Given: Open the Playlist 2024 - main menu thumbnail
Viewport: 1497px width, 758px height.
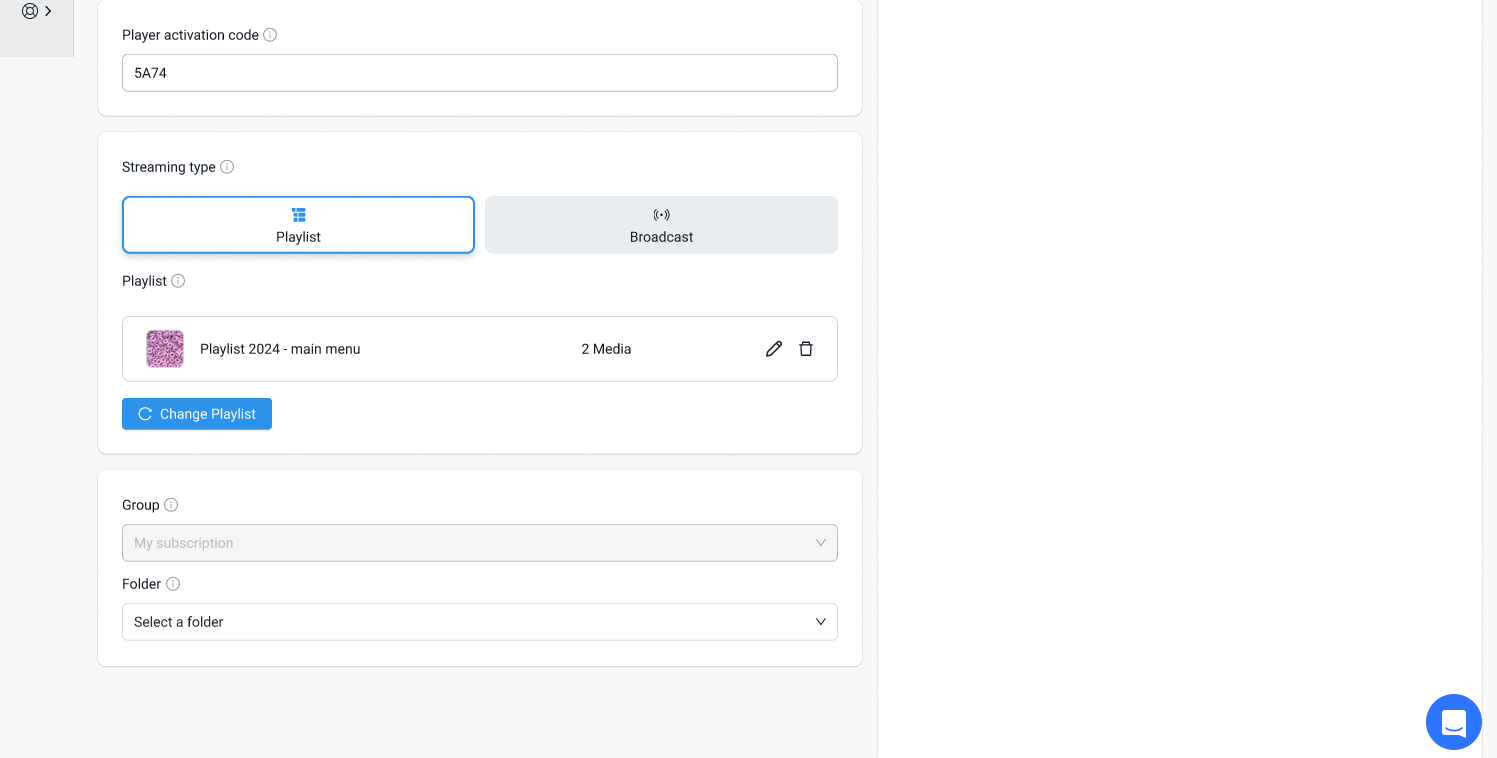Looking at the screenshot, I should pos(165,349).
